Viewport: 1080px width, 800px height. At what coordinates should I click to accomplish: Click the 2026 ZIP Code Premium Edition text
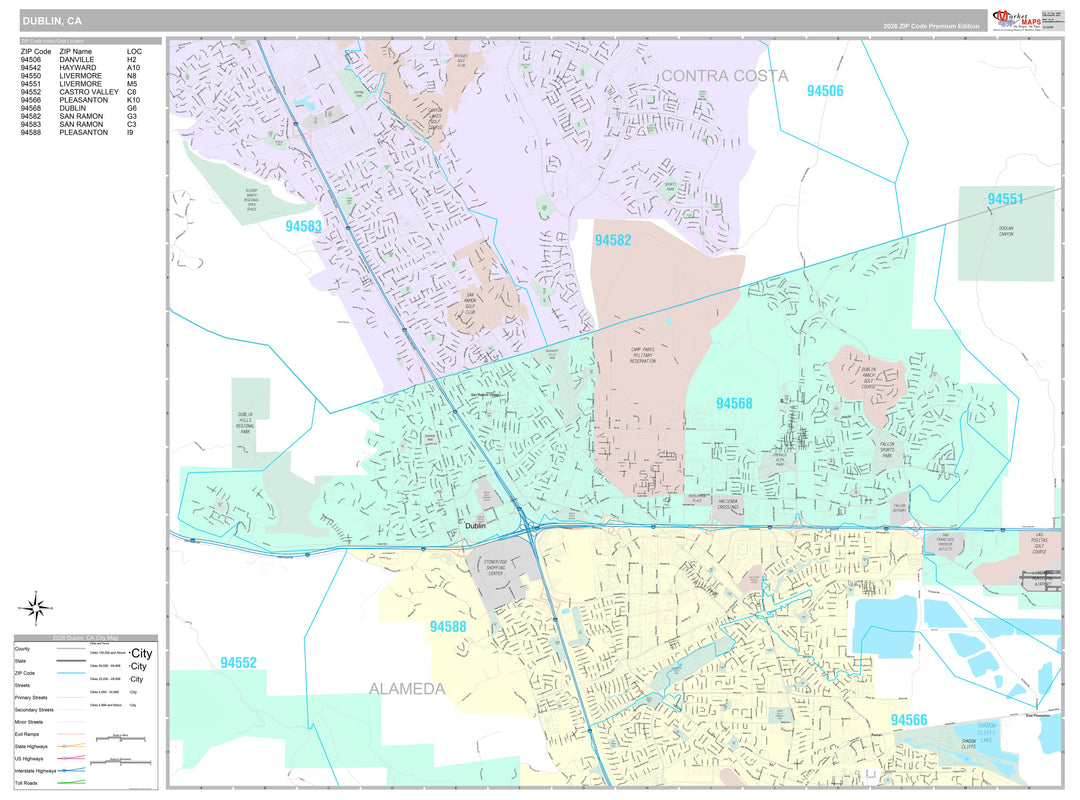[931, 26]
